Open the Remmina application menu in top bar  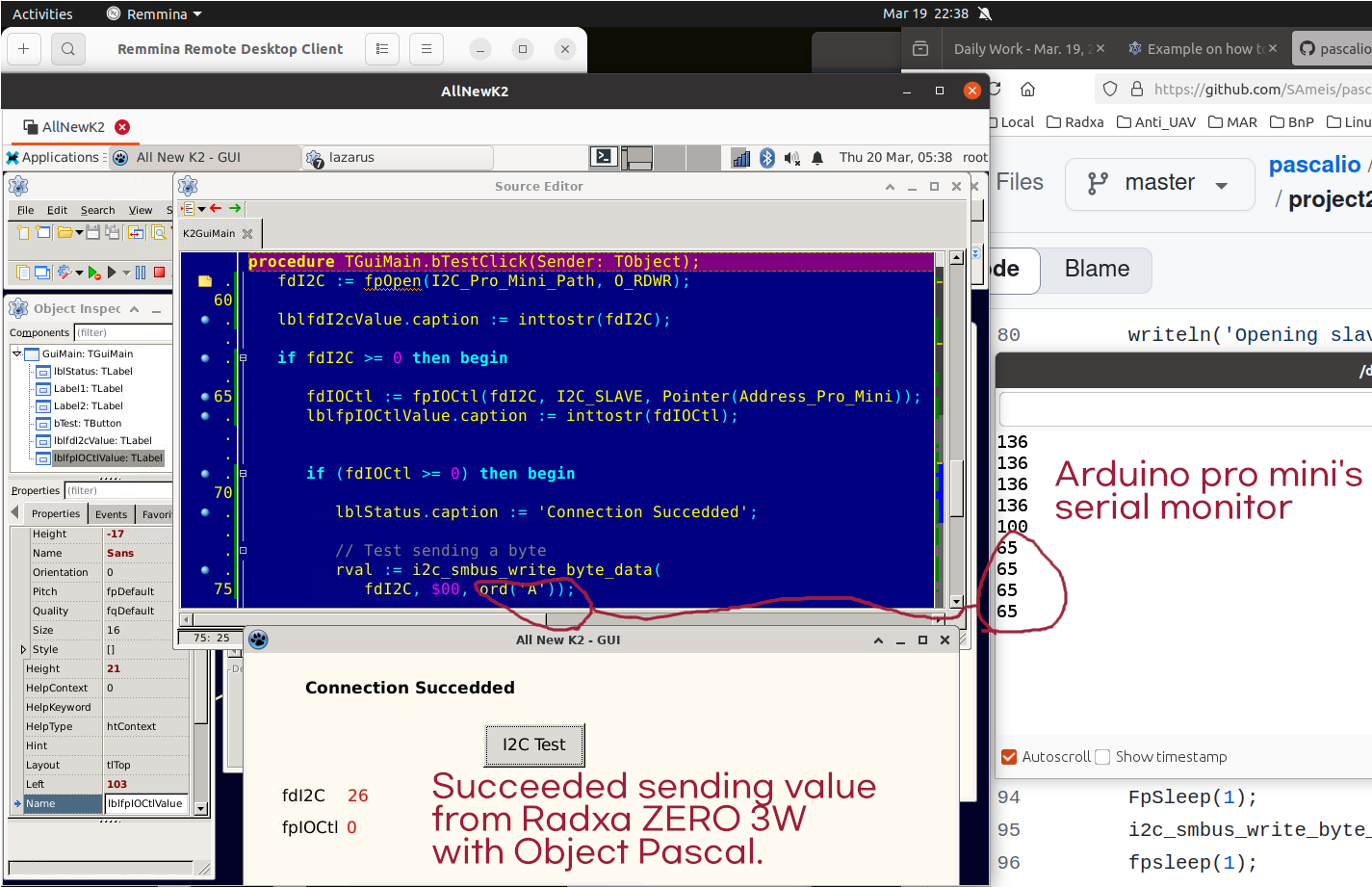(154, 13)
